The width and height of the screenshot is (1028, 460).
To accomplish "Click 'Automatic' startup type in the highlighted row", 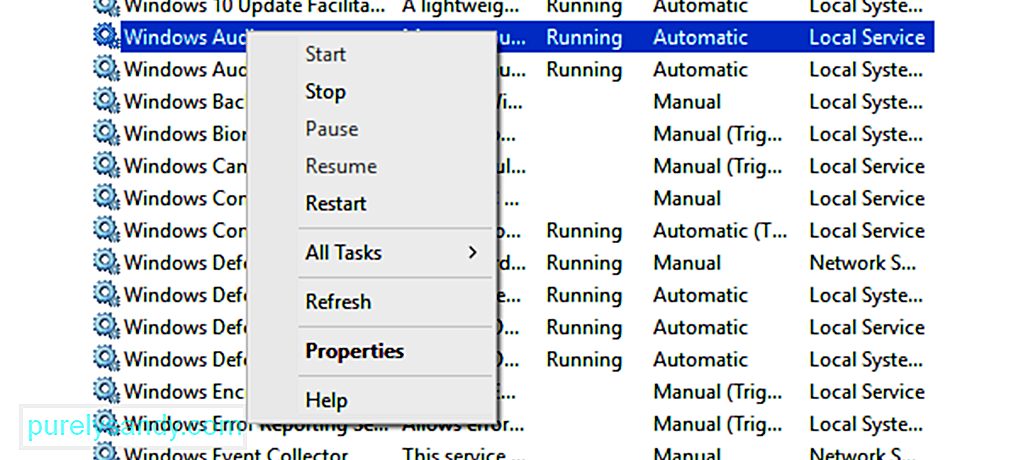I will pos(700,37).
